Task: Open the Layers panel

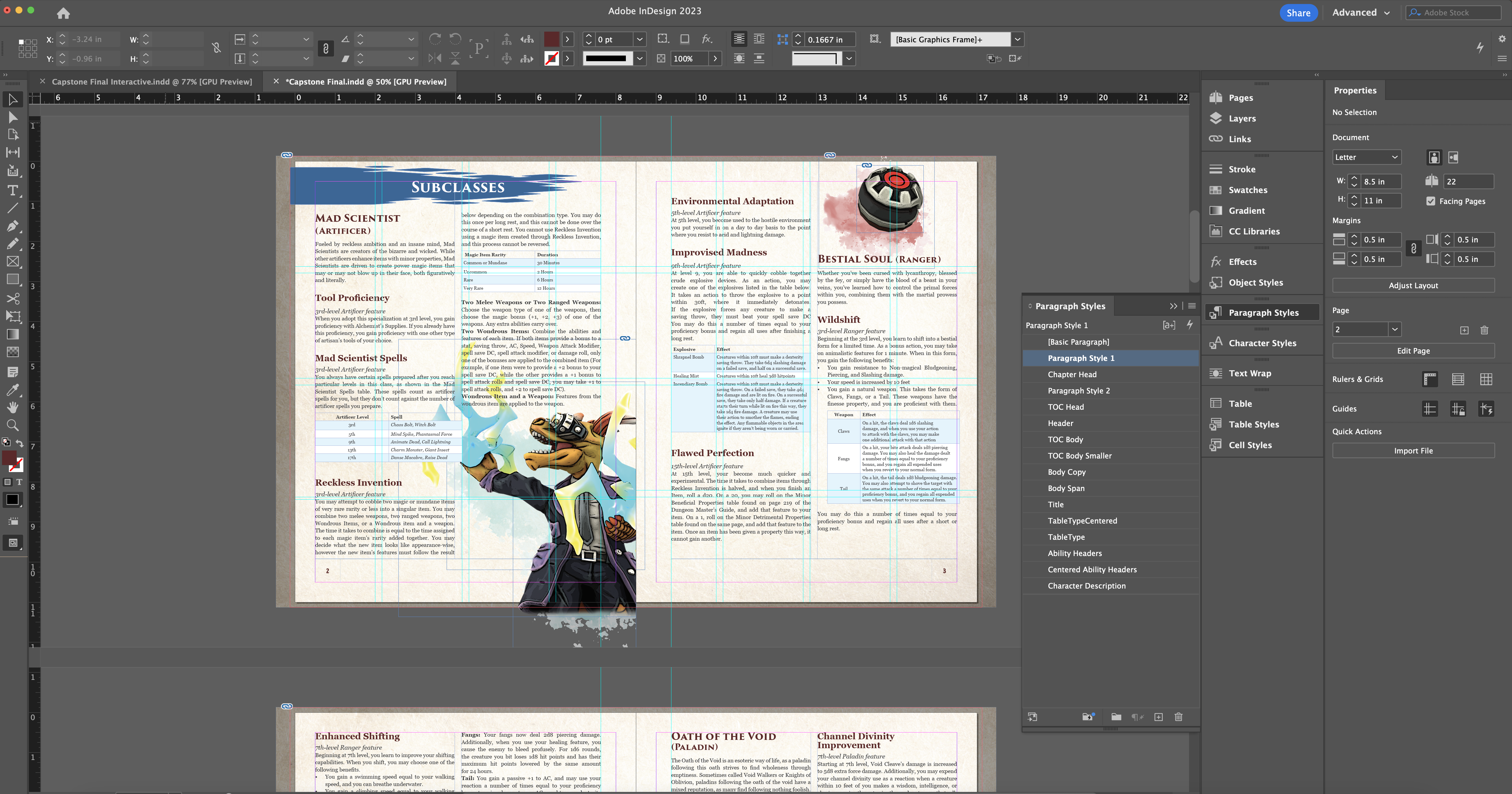Action: [1242, 119]
